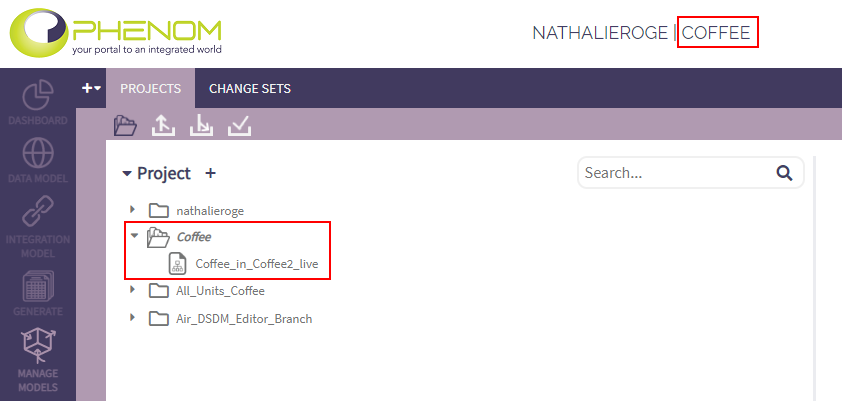Viewport: 842px width, 401px height.
Task: Select the Projects tab
Action: (x=150, y=89)
